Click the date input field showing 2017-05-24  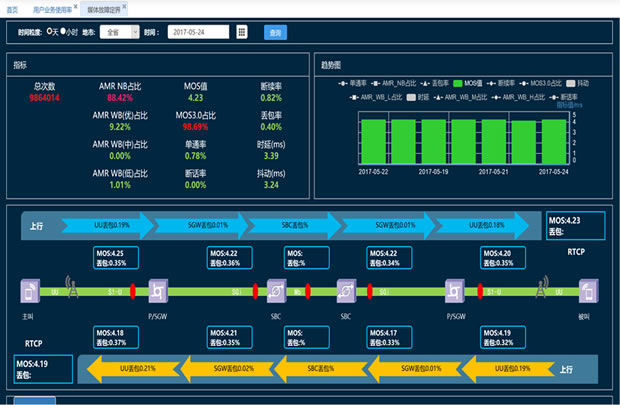click(x=198, y=32)
